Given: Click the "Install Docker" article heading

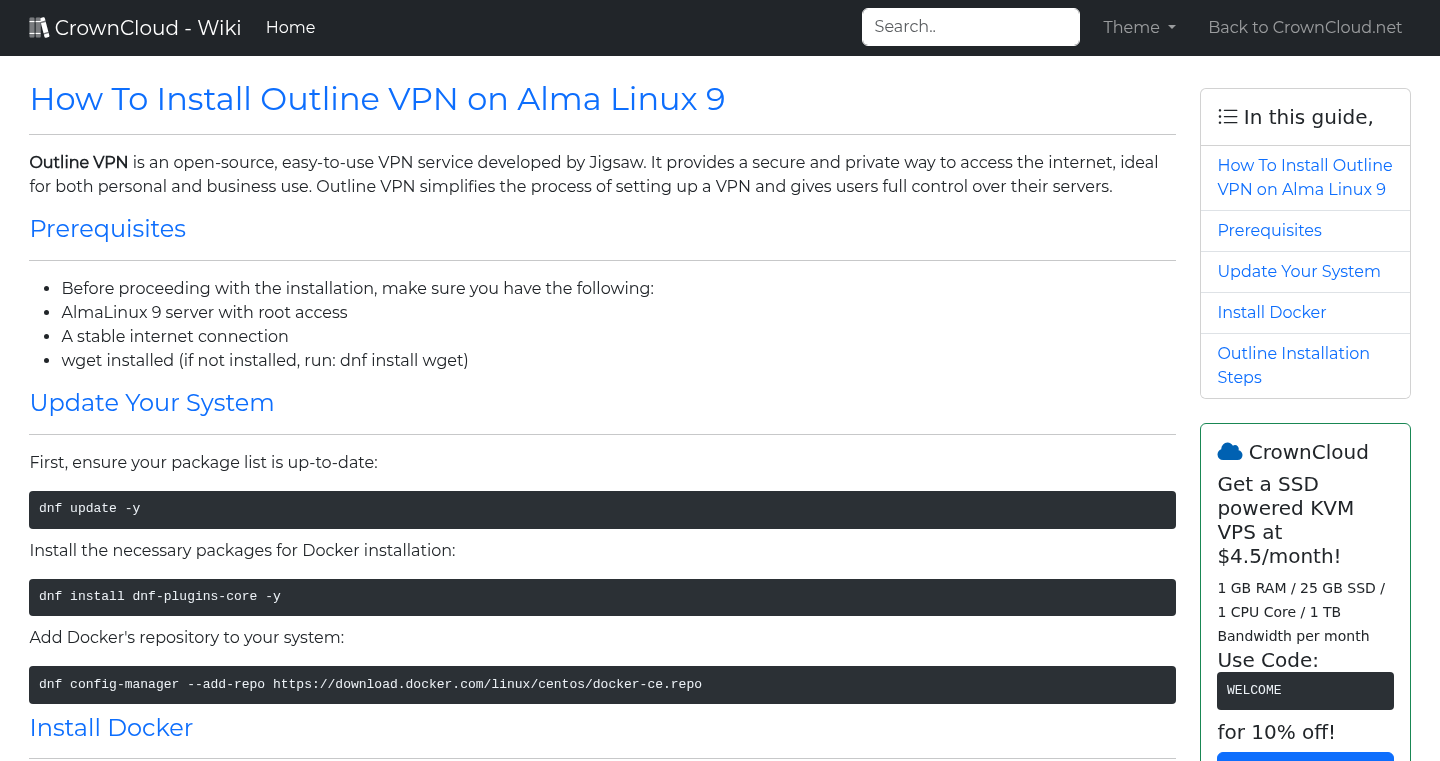Looking at the screenshot, I should [x=111, y=728].
